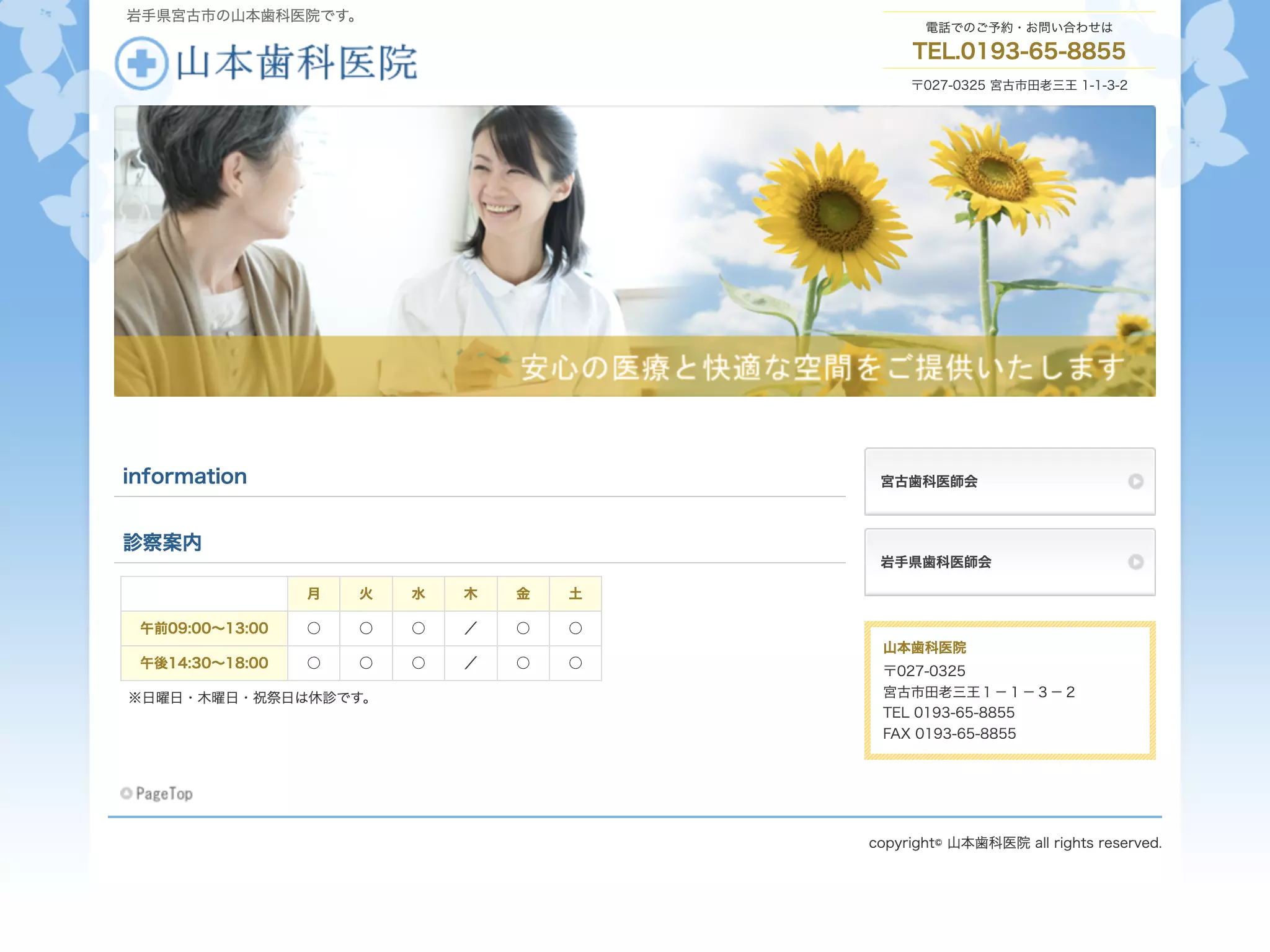
Task: Click the PageTop link
Action: coord(157,793)
